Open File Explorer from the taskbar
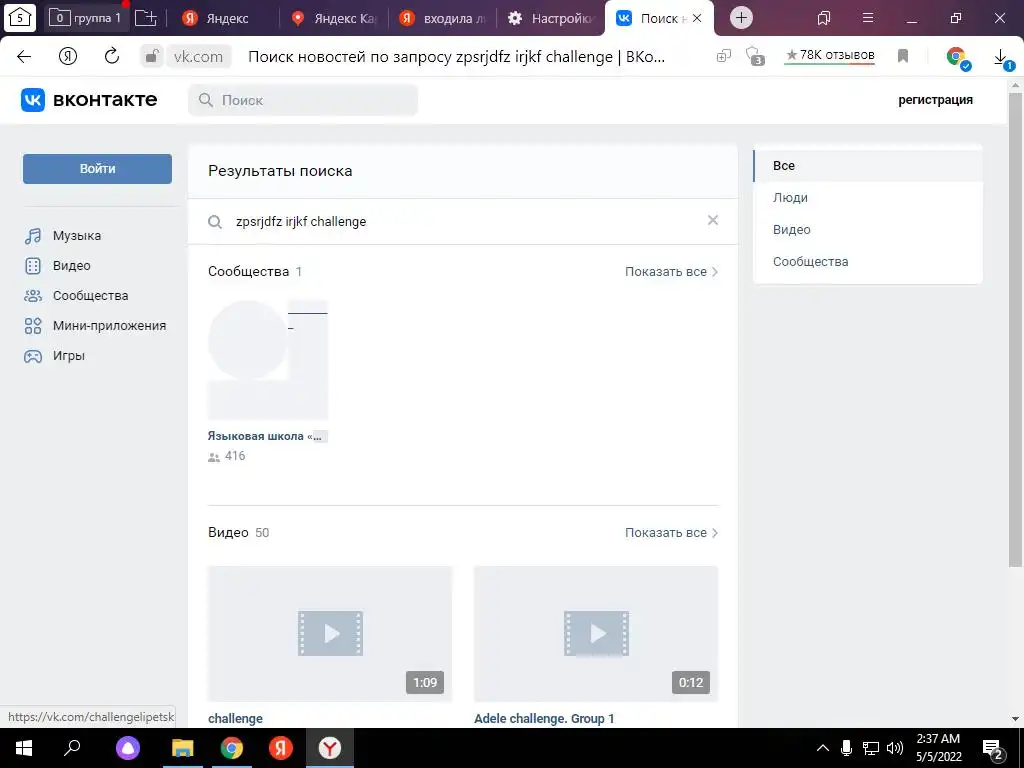 pos(183,748)
